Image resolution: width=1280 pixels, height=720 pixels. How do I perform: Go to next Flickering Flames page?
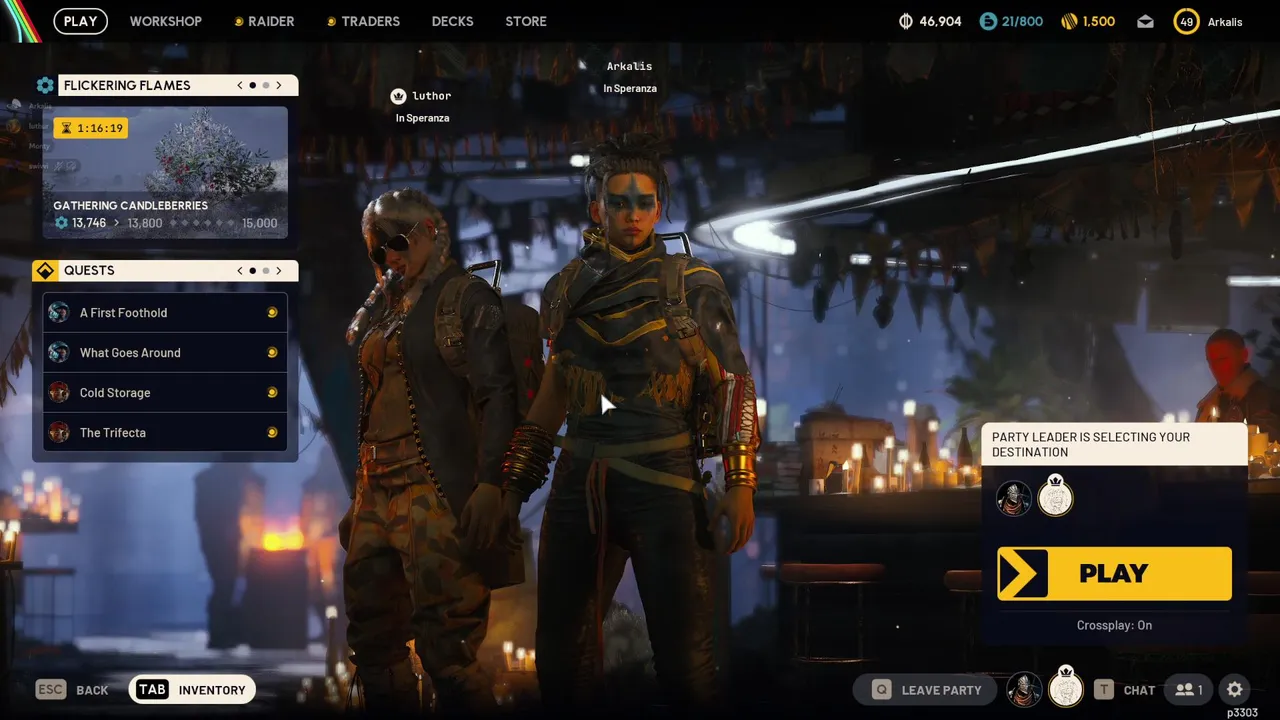pos(279,85)
